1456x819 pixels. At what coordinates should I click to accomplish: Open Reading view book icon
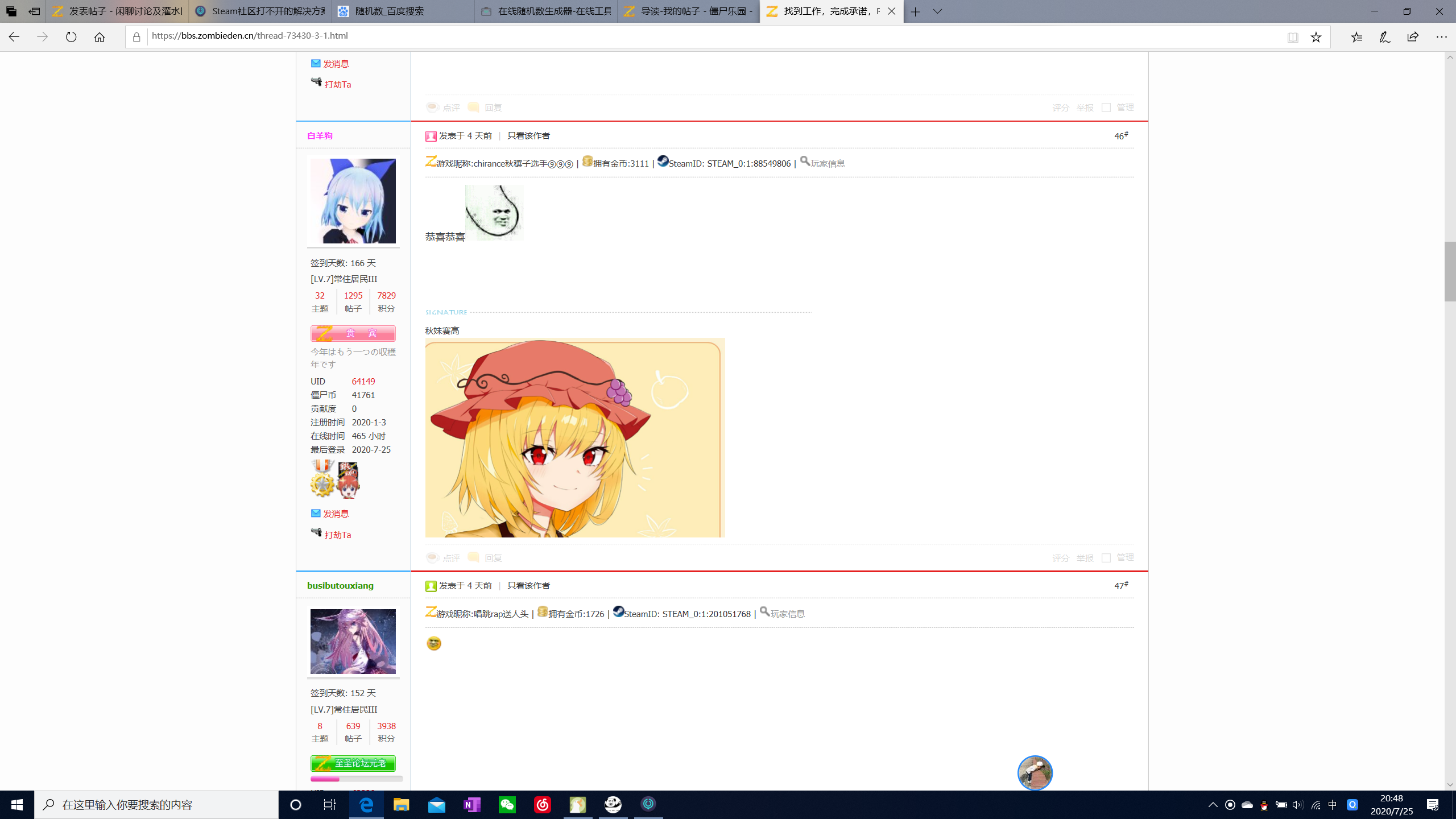(1293, 37)
